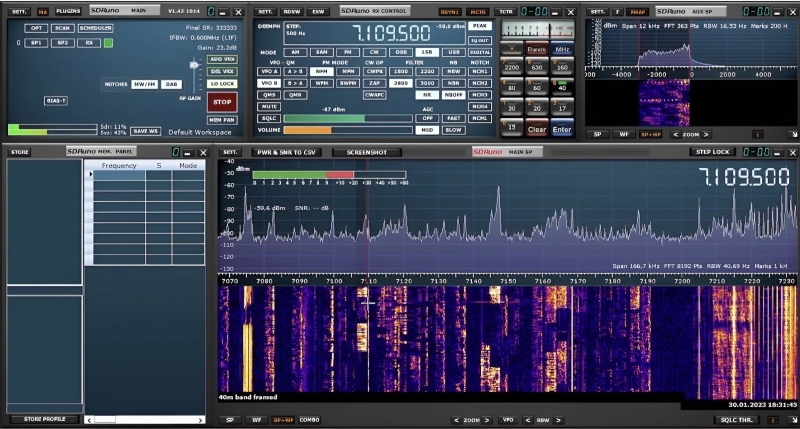800x429 pixels.
Task: Click the zoom-in arrow in Main SP
Action: [x=487, y=420]
